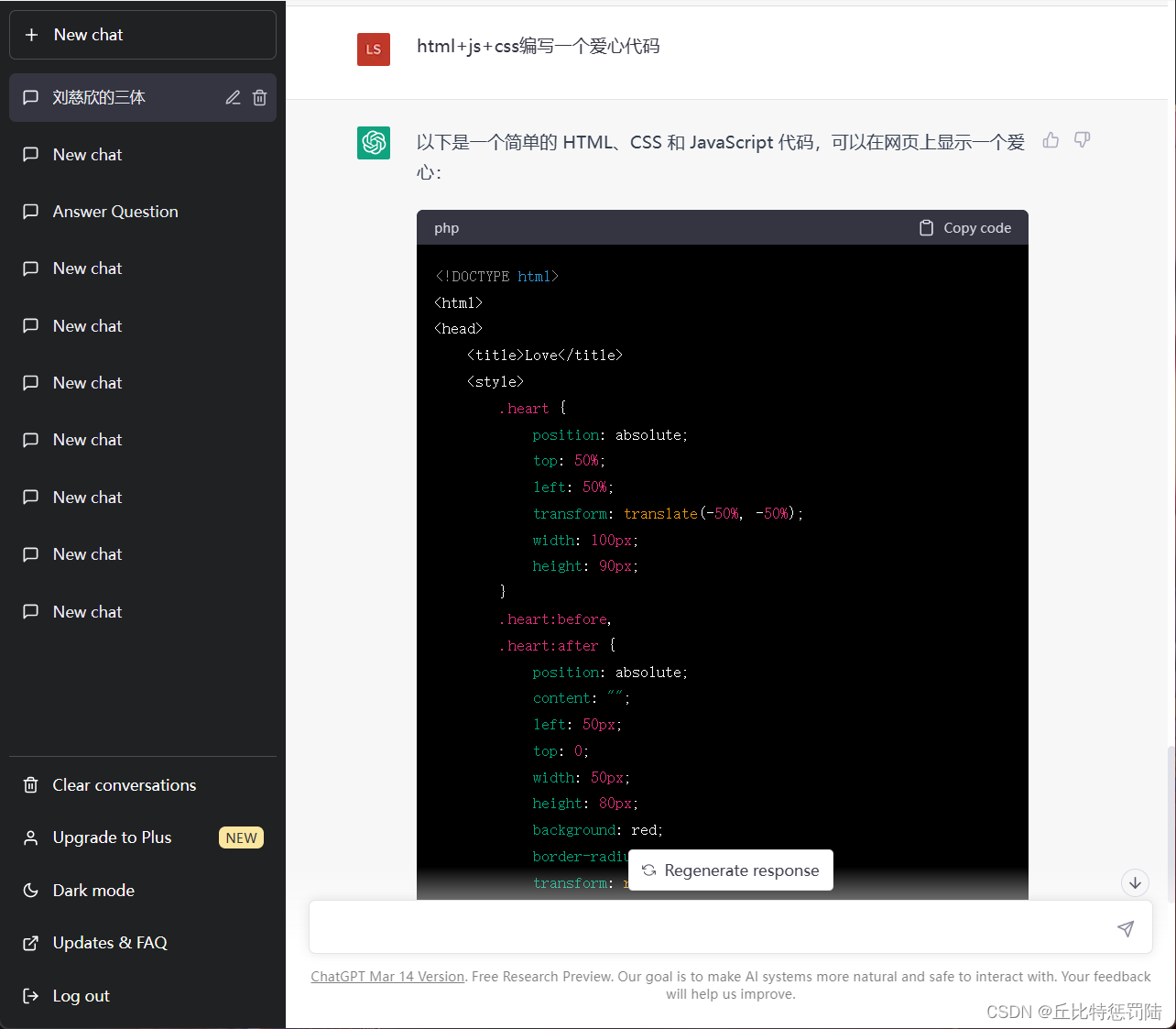Screen dimensions: 1176x1029
Task: Click the LS user avatar
Action: [374, 49]
